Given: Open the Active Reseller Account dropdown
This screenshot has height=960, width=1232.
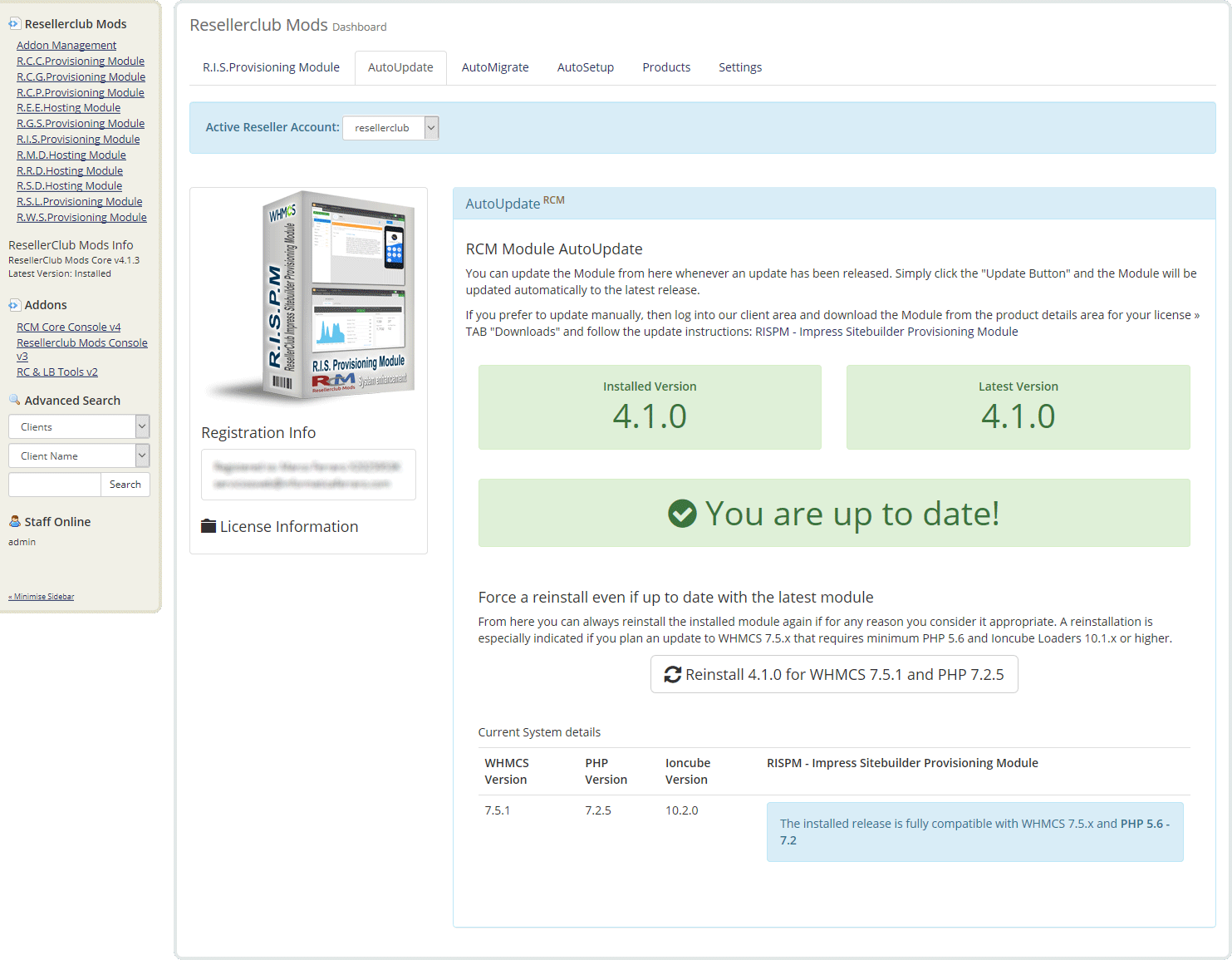Looking at the screenshot, I should point(390,127).
